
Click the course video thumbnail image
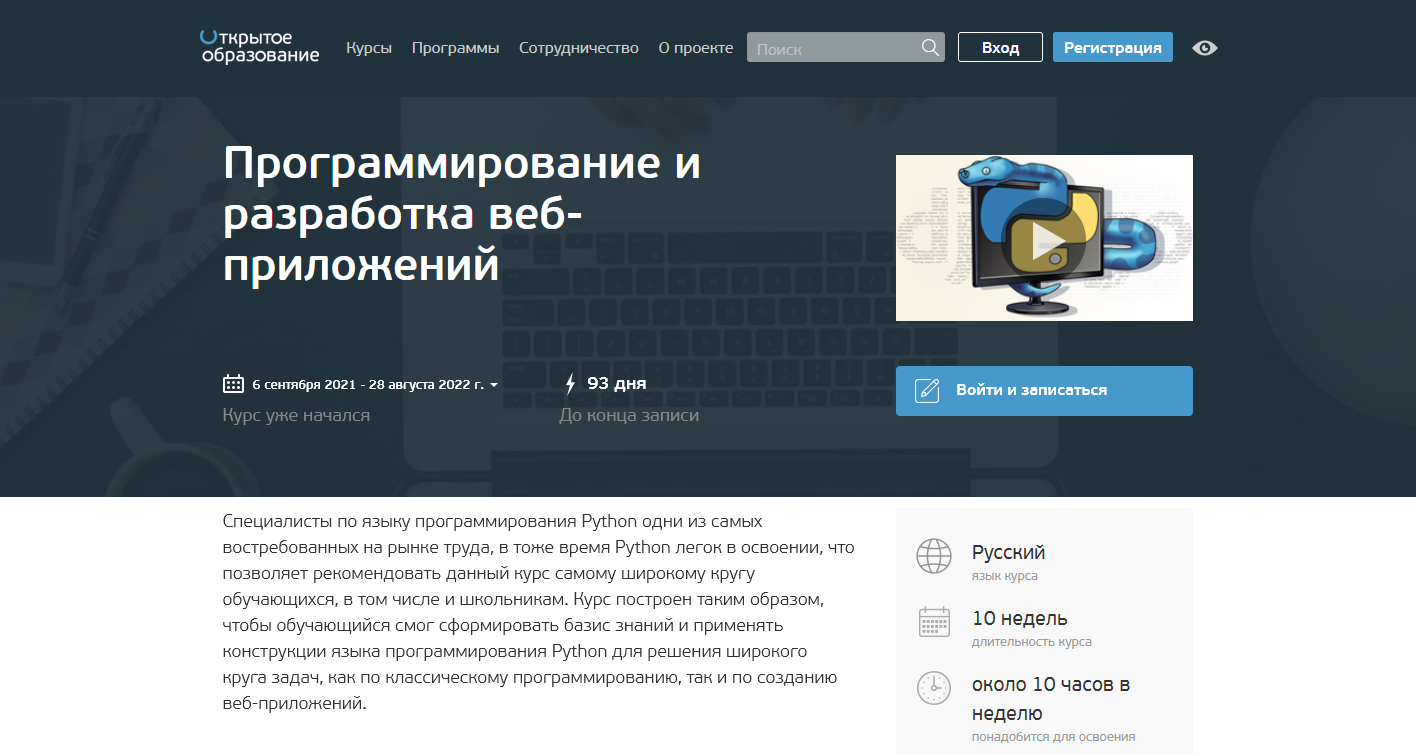[1044, 237]
